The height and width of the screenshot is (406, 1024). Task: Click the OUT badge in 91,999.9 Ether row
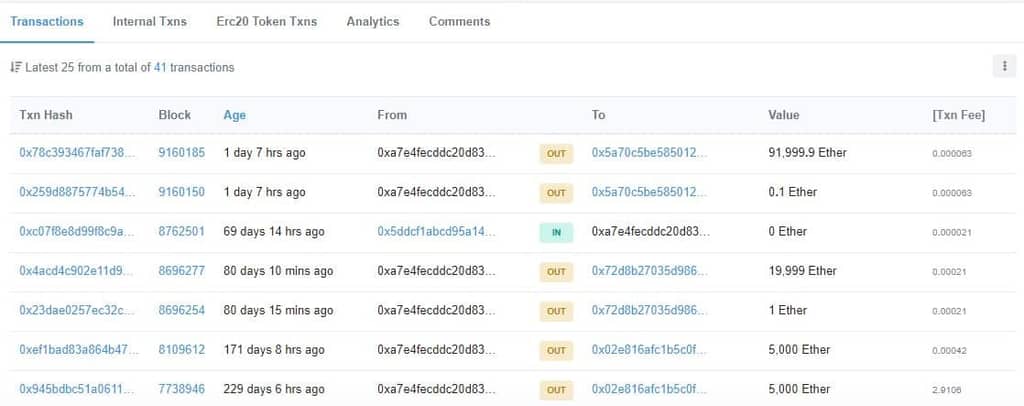[x=556, y=154]
